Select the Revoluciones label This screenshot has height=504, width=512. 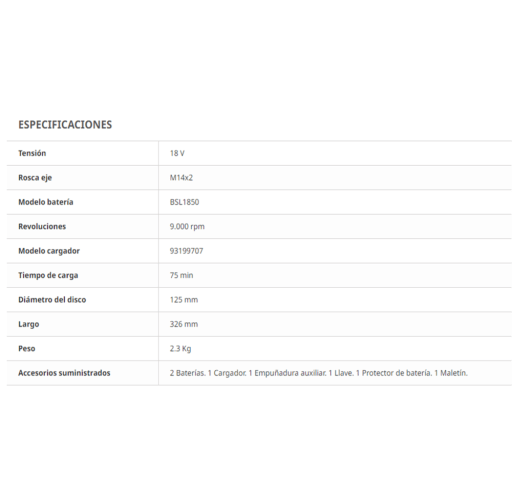pyautogui.click(x=42, y=226)
